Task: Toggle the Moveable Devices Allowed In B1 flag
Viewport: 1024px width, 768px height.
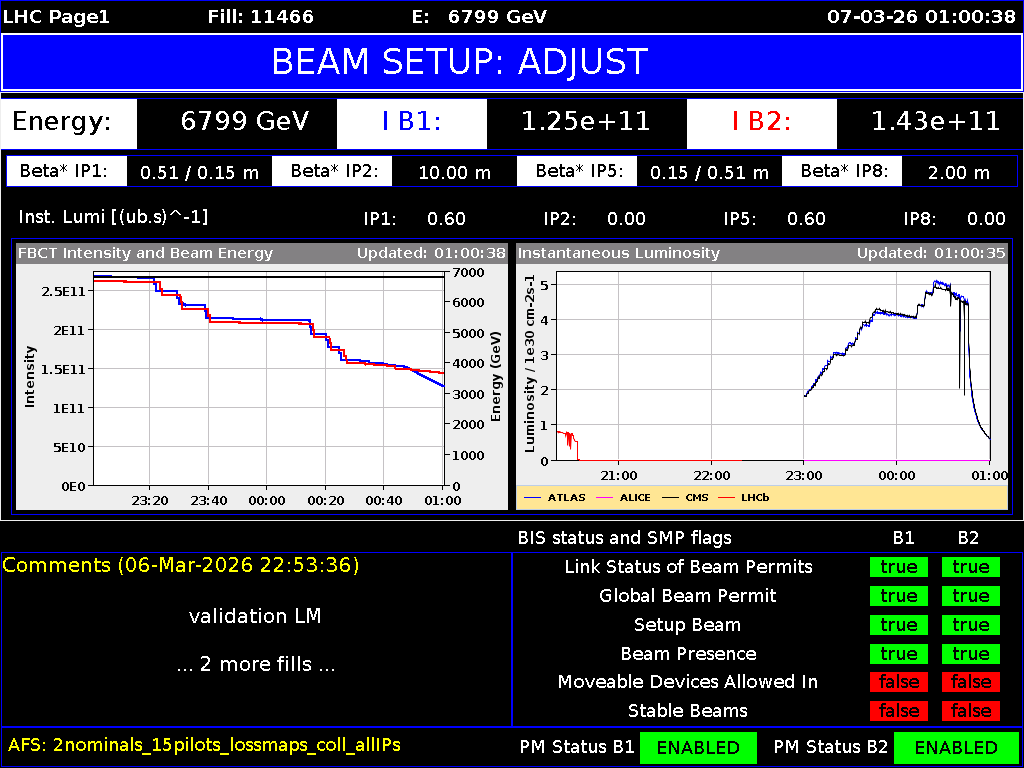Action: [x=898, y=682]
